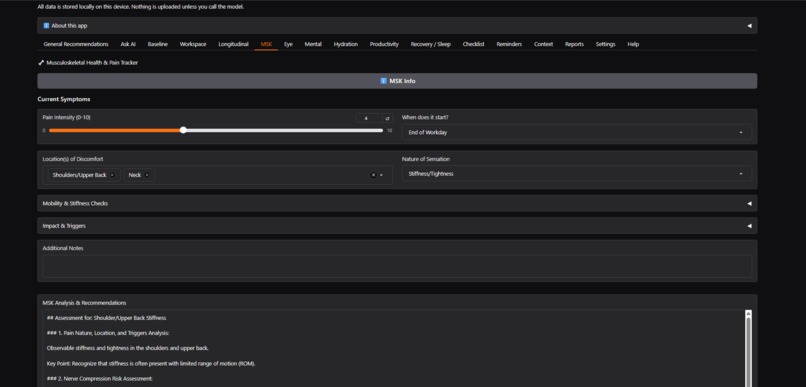Select the MSK tab
The image size is (806, 387).
[x=266, y=44]
